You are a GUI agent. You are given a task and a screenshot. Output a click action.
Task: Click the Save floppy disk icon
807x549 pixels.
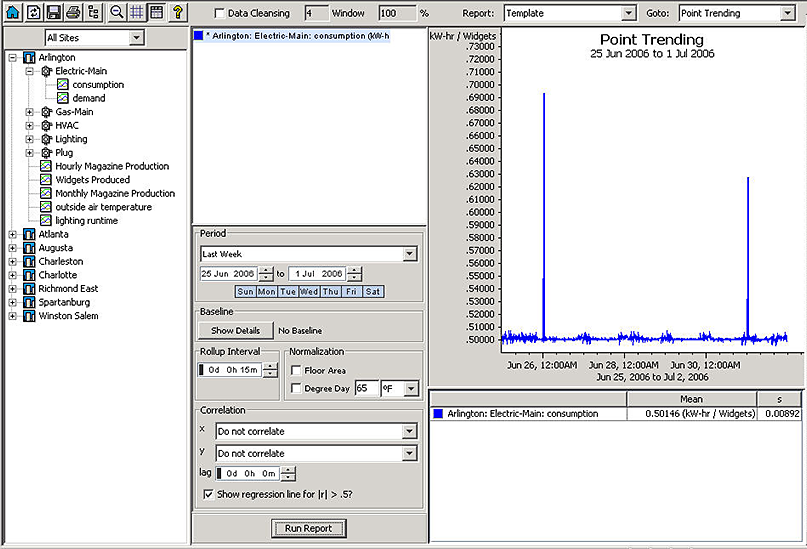[x=52, y=13]
